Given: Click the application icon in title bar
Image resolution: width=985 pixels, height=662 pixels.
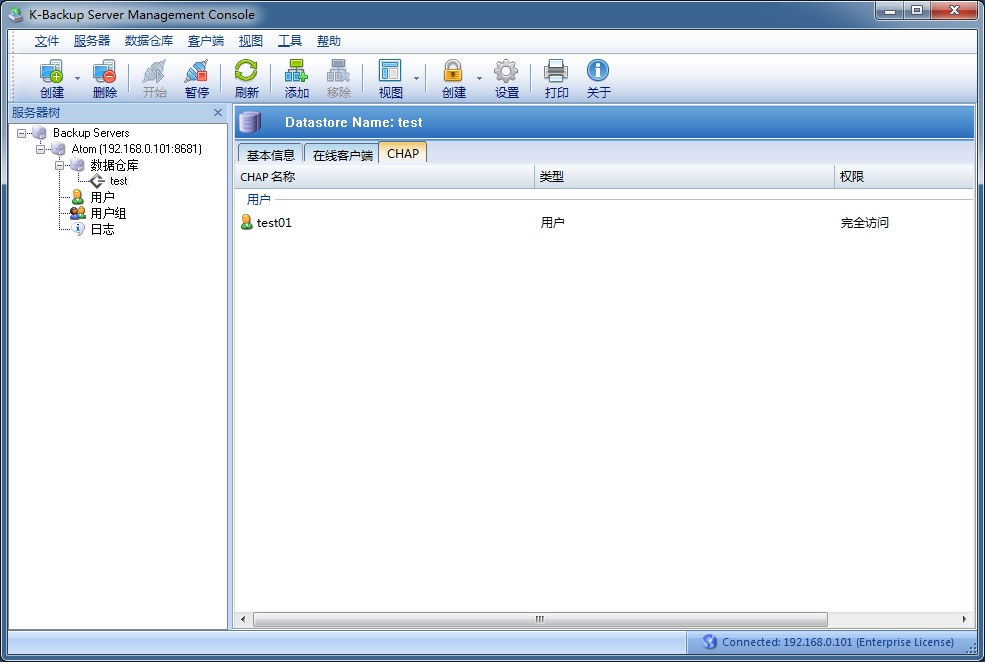Looking at the screenshot, I should [16, 14].
